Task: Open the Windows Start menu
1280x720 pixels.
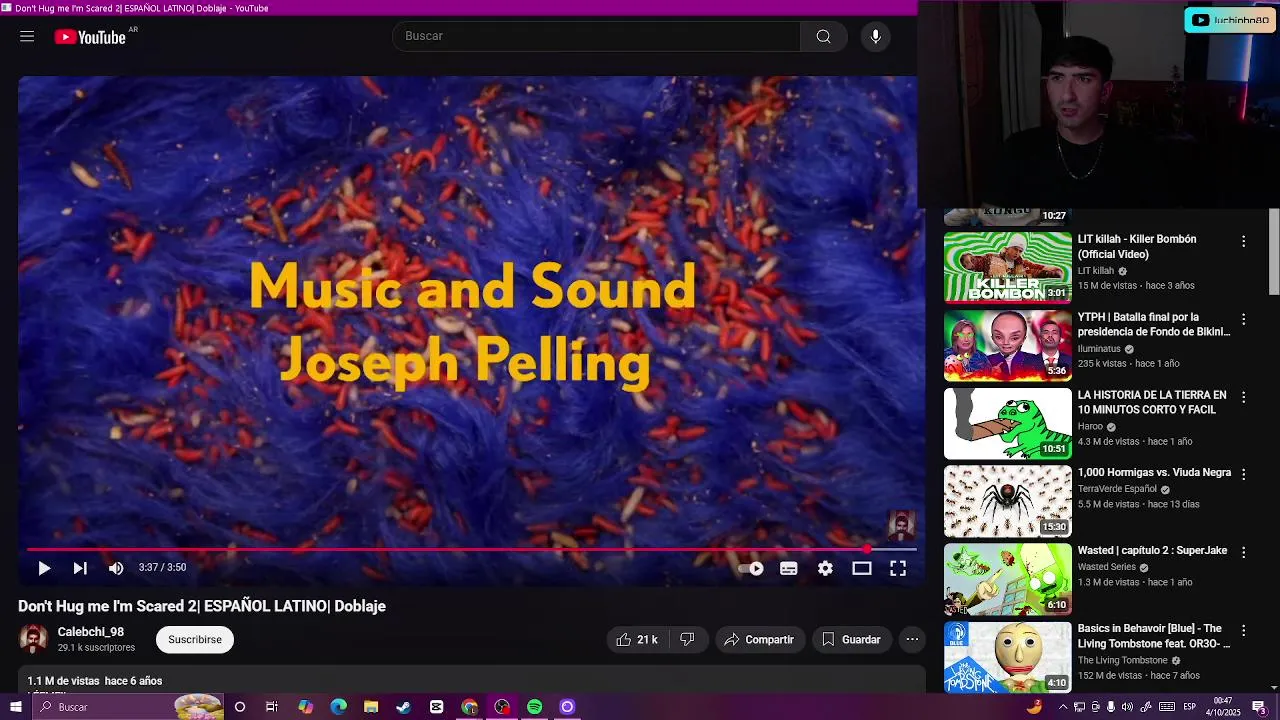Action: pos(15,707)
